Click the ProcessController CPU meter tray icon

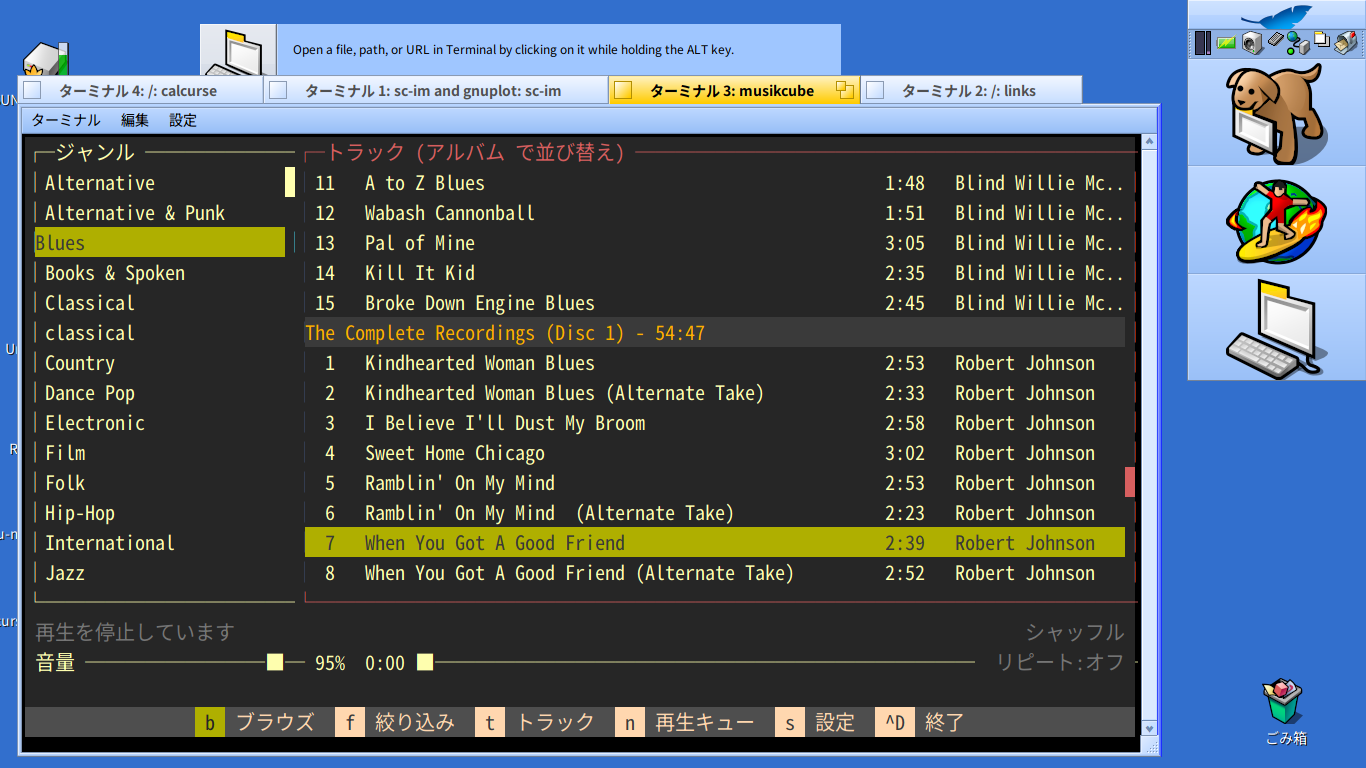click(1202, 42)
